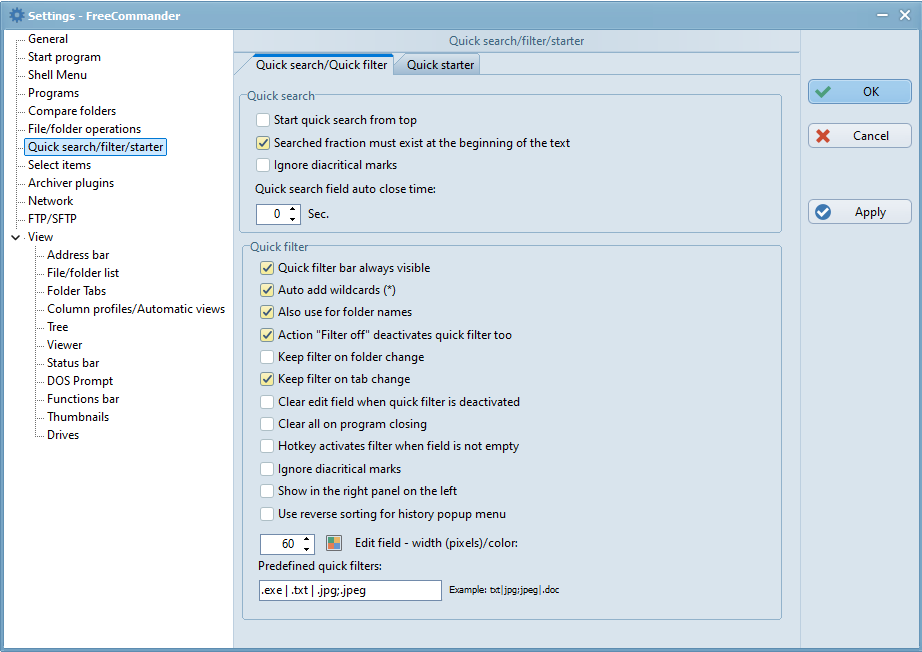Collapse the View tree node
The width and height of the screenshot is (922, 652).
click(15, 238)
